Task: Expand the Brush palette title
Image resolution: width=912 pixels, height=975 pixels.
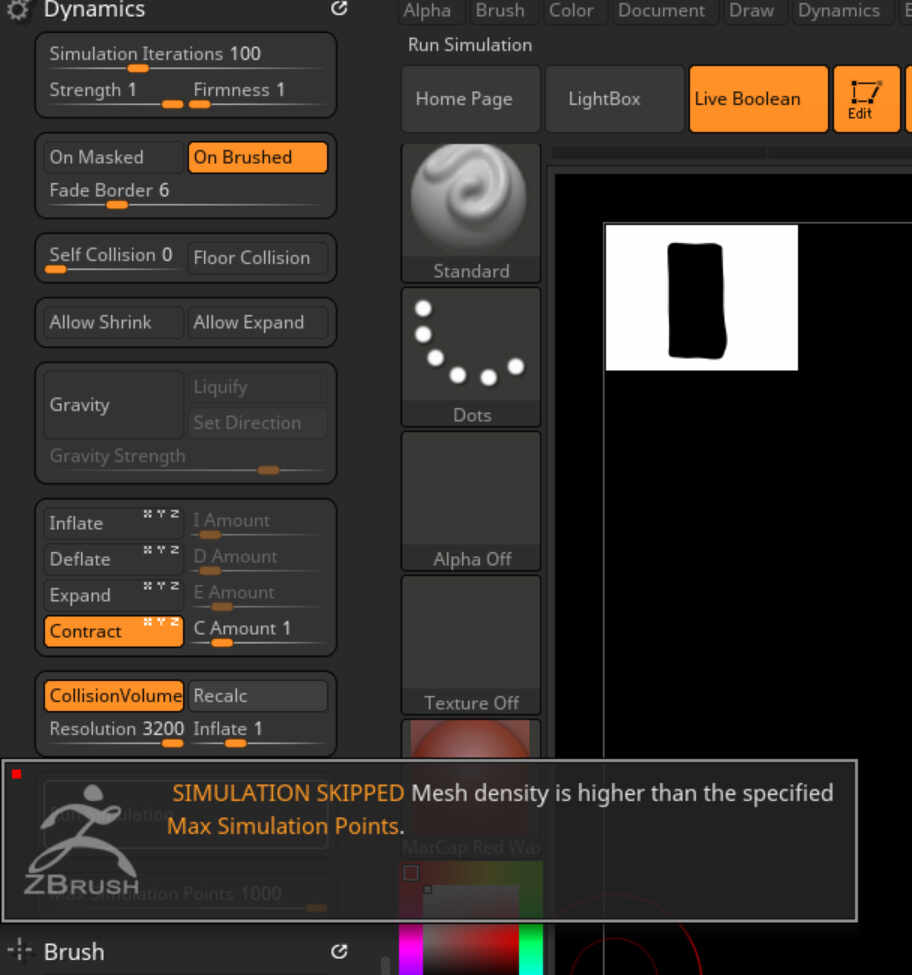Action: 74,951
